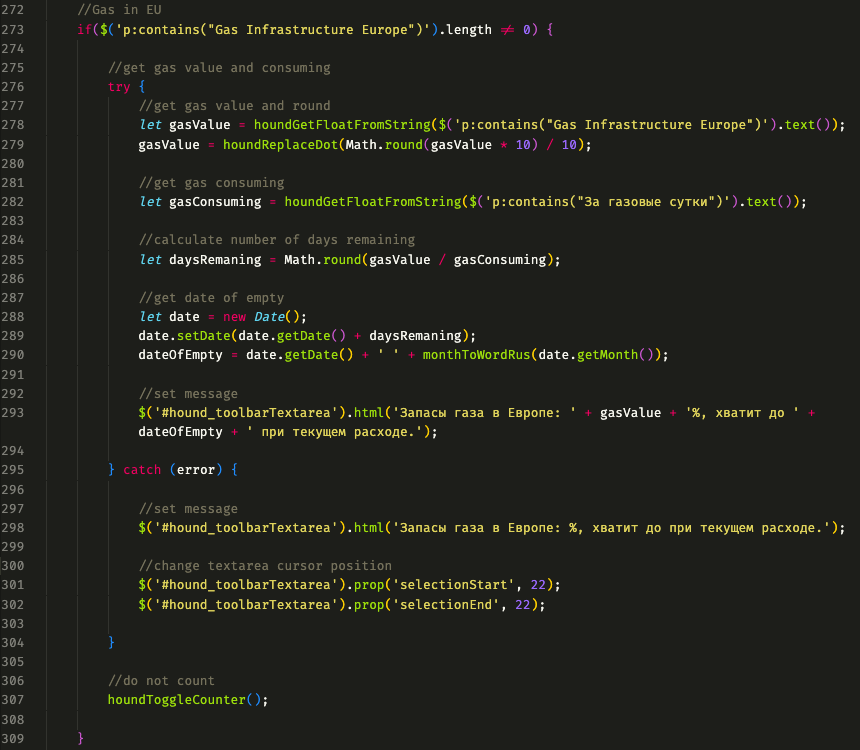Click the 'catch' keyword
Image resolution: width=860 pixels, height=750 pixels.
[142, 470]
